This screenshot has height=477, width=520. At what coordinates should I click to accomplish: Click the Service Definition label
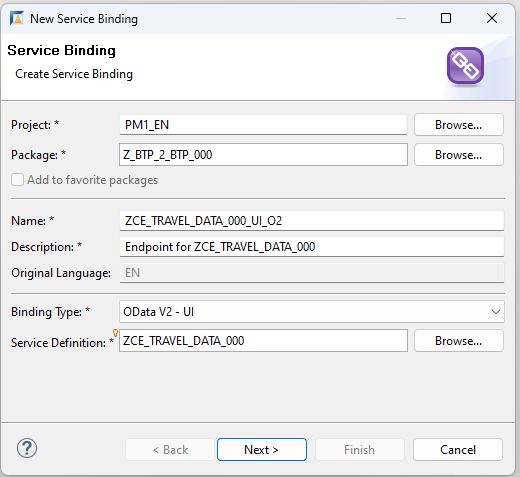click(62, 343)
